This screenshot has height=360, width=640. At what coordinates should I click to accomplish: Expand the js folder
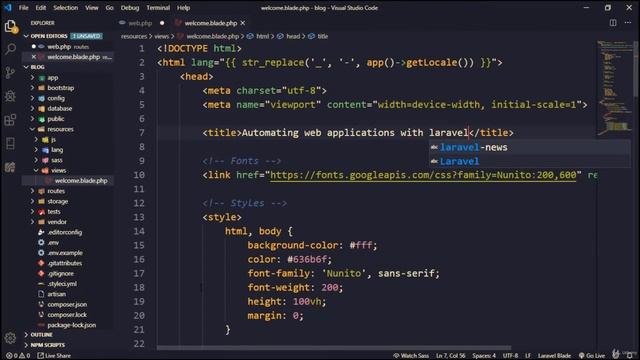[x=53, y=140]
